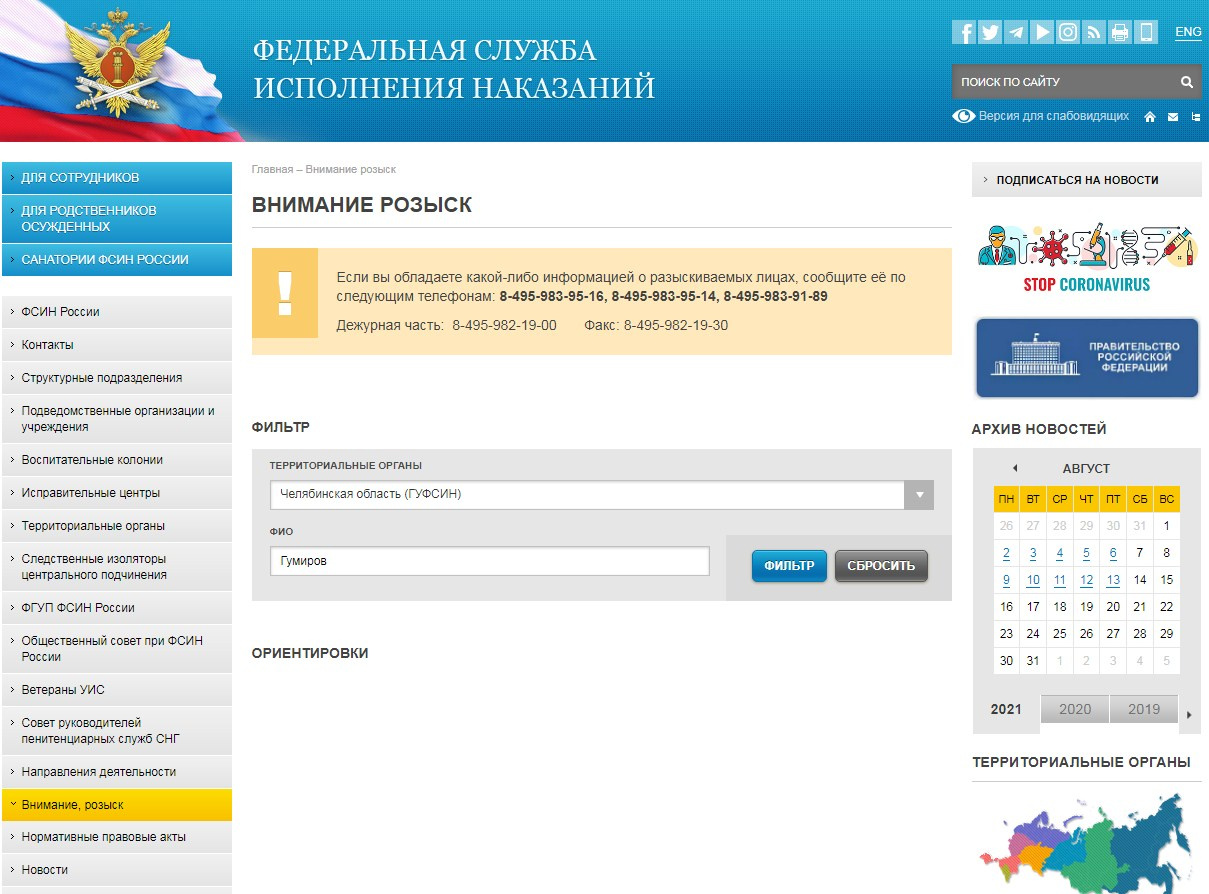Collapse Внимание, розыск highlighted item
1209x894 pixels.
coord(116,805)
